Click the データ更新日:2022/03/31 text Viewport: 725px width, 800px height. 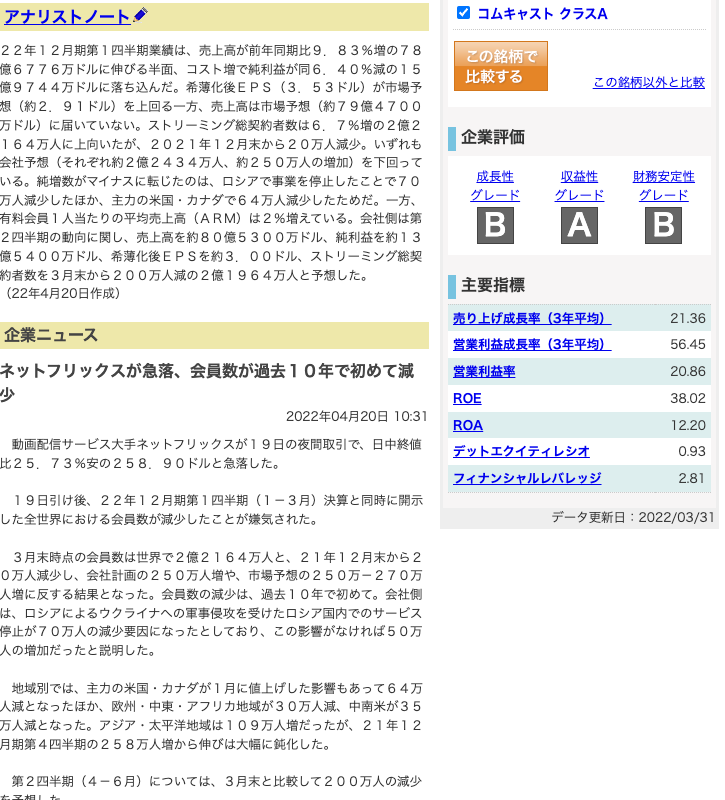pos(633,517)
